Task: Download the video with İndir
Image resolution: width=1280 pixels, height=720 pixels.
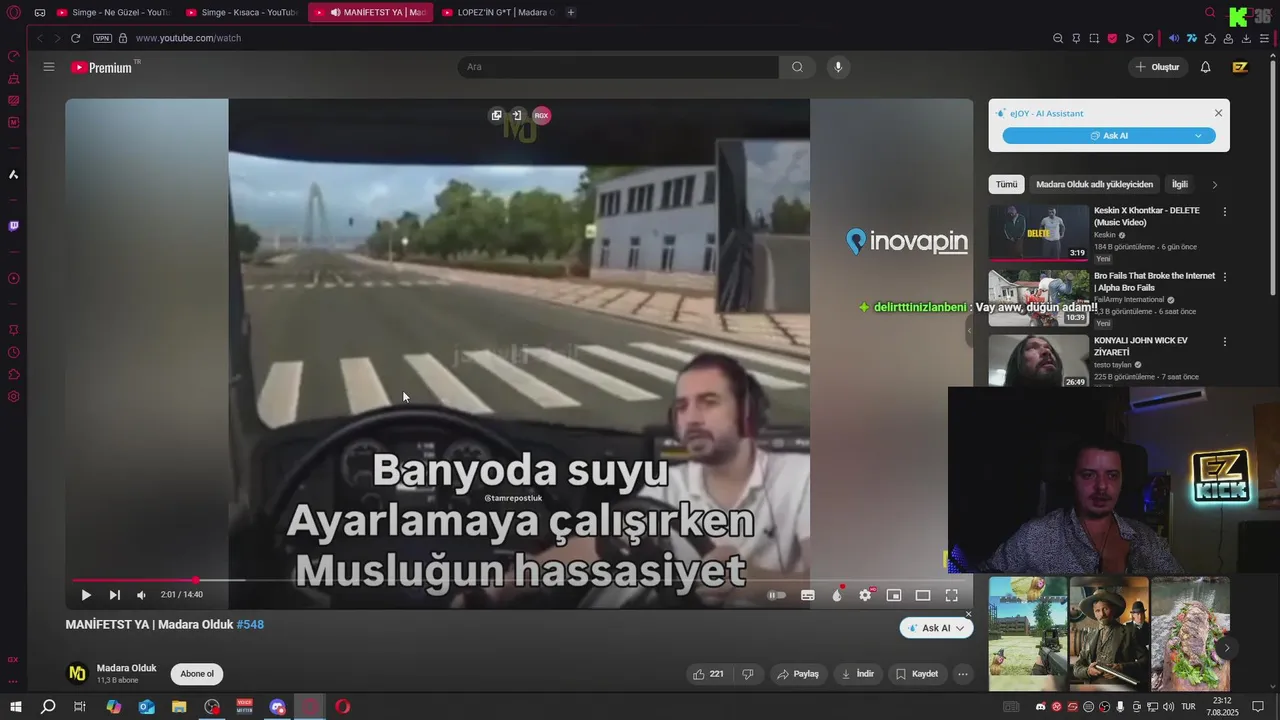Action: (x=857, y=674)
